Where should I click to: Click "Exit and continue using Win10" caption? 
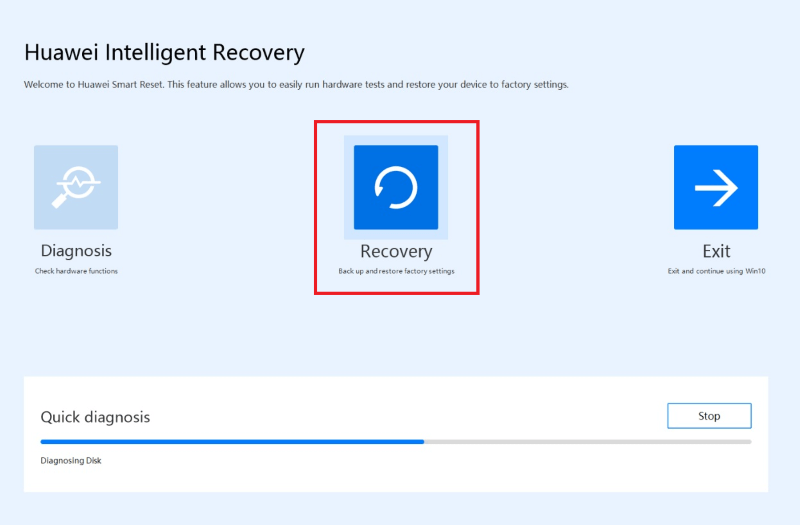pos(716,271)
